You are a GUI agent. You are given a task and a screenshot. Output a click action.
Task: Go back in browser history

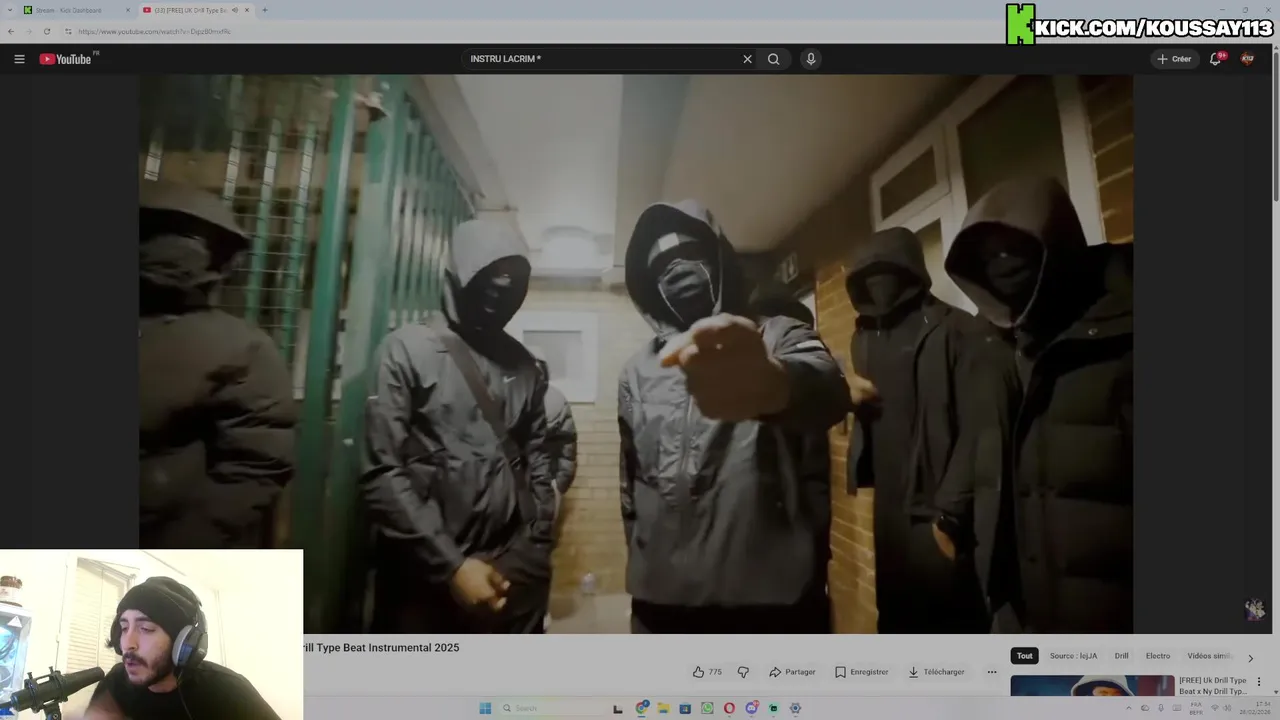tap(11, 31)
